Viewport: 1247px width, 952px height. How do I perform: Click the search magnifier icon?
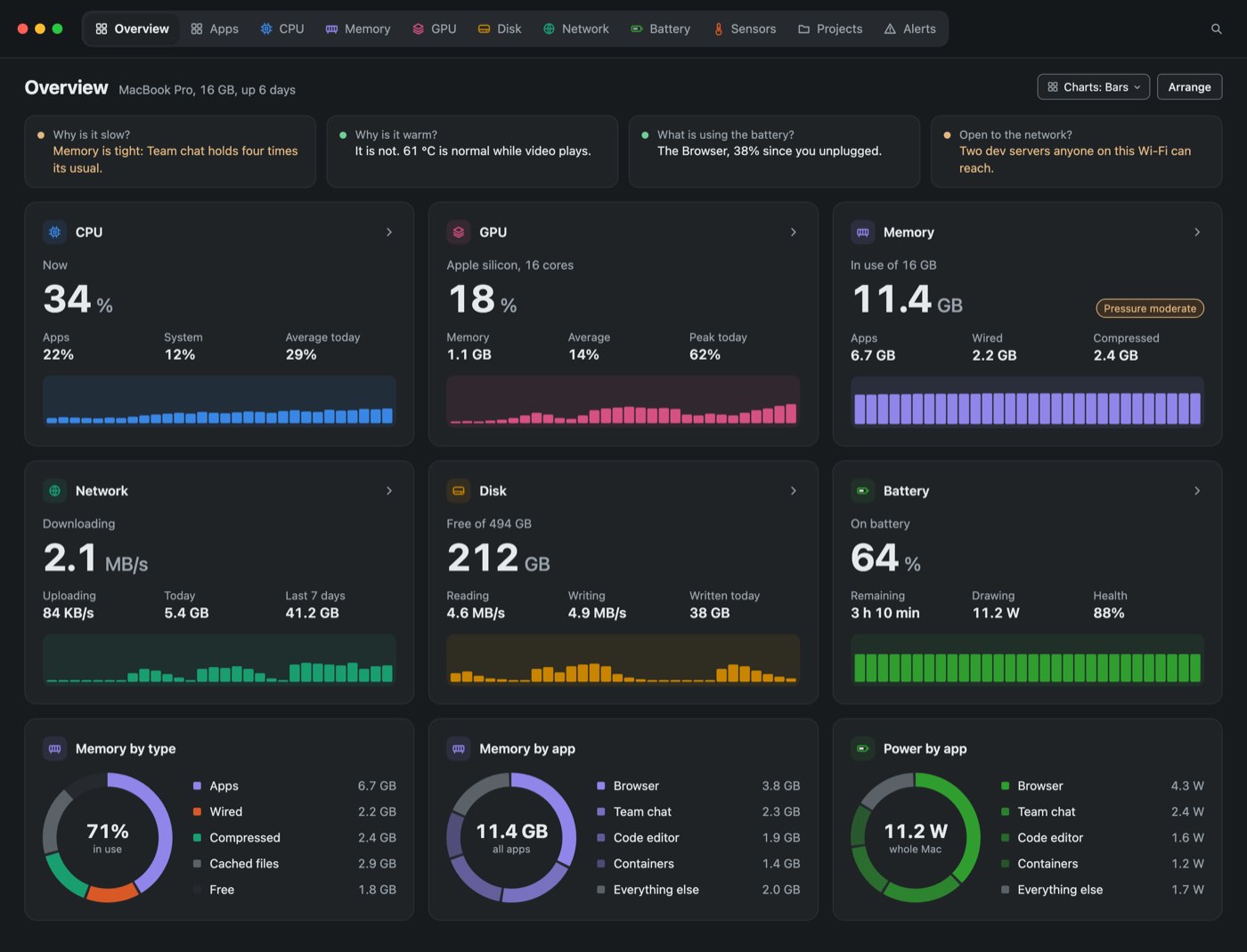pyautogui.click(x=1216, y=28)
